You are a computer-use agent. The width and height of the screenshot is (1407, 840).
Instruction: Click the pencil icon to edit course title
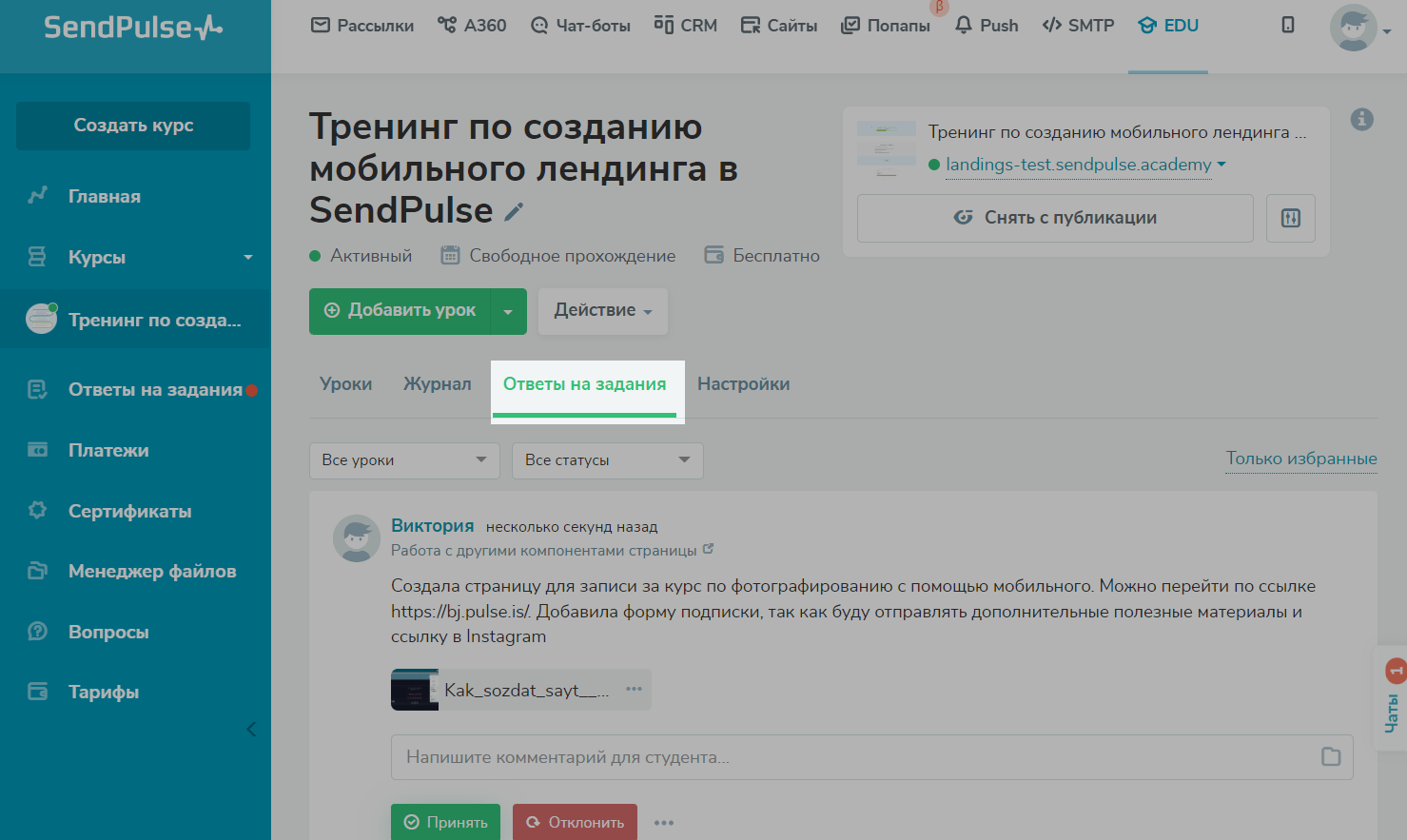tap(514, 212)
